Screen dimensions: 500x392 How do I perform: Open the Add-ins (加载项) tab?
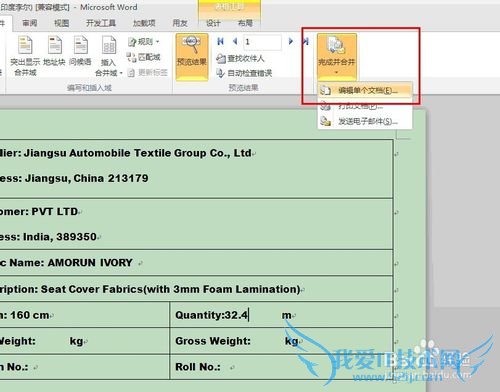click(x=144, y=23)
